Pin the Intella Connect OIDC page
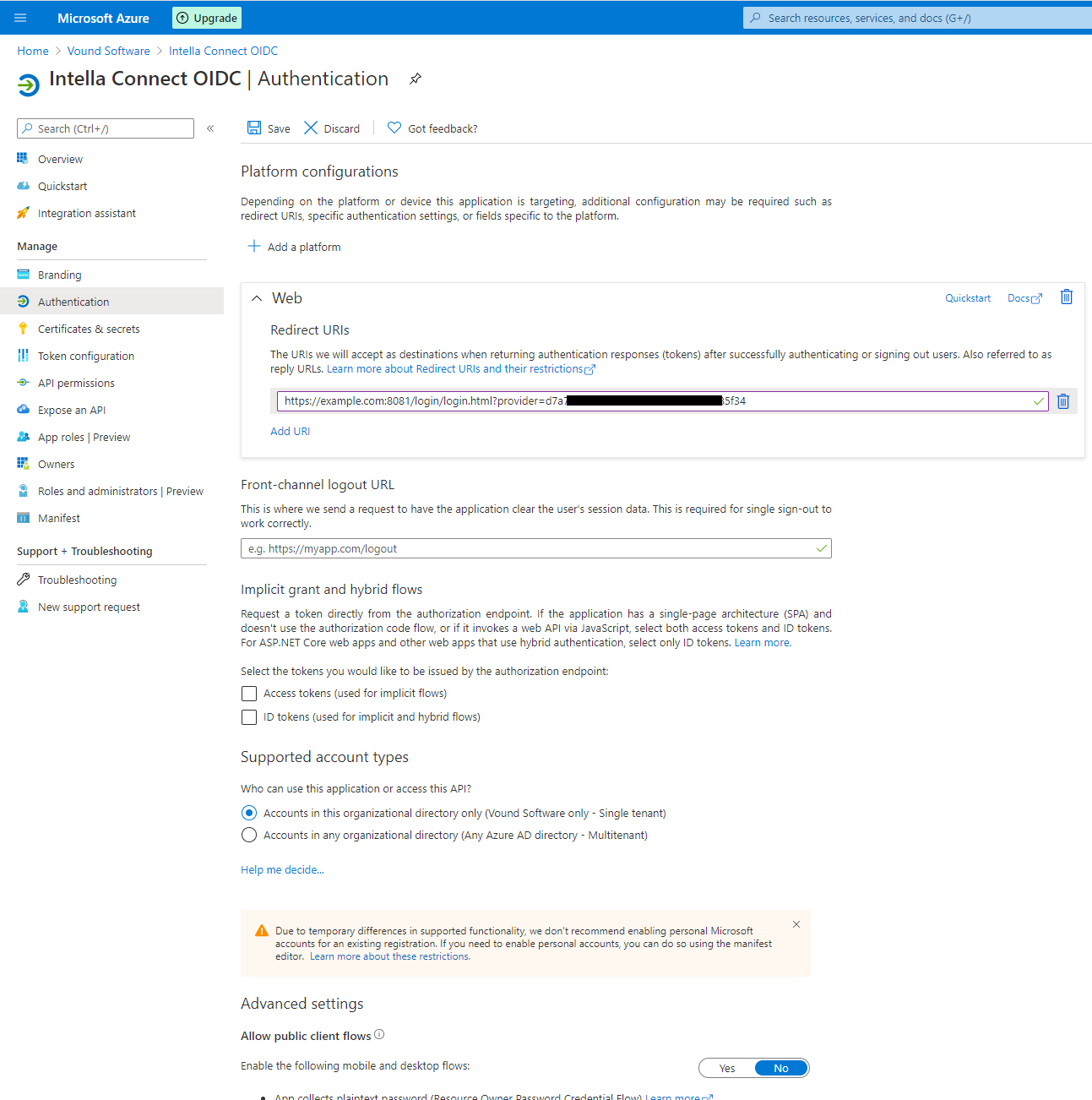 [415, 79]
